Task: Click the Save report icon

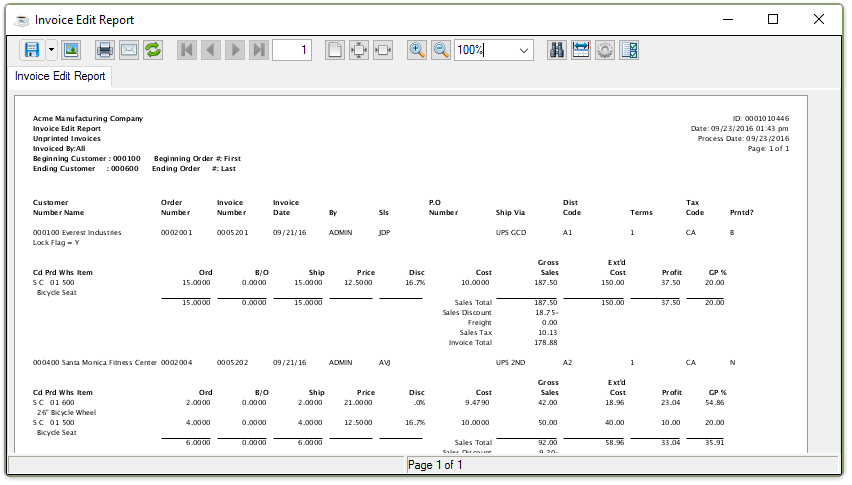Action: (x=31, y=50)
